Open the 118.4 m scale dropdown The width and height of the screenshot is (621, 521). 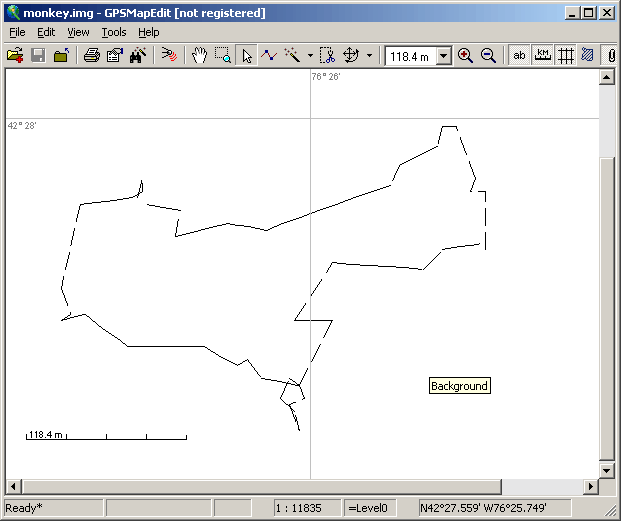click(444, 57)
